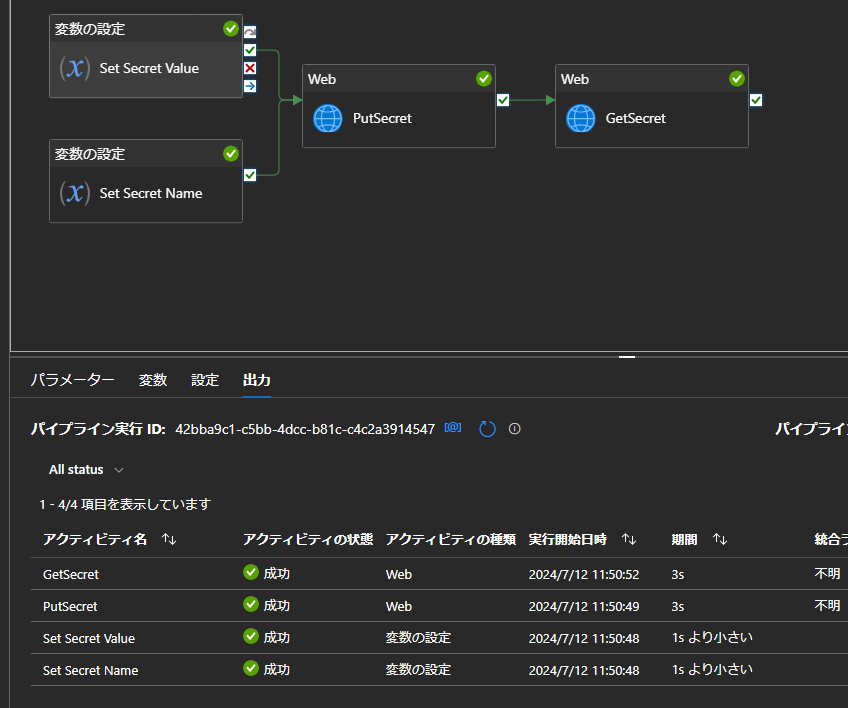Select the GetSecret Web activity node

[652, 106]
